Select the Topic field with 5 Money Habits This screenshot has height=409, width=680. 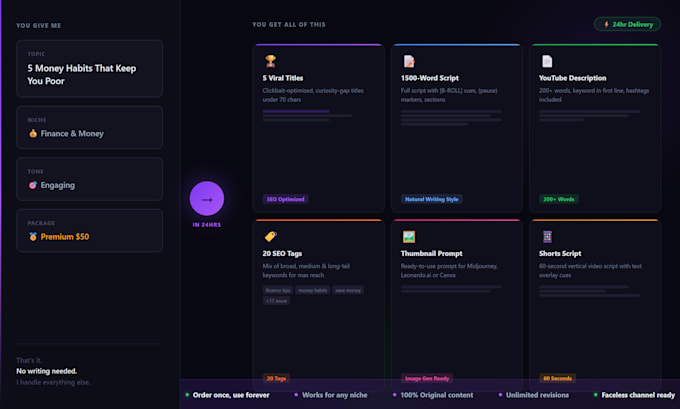point(90,69)
